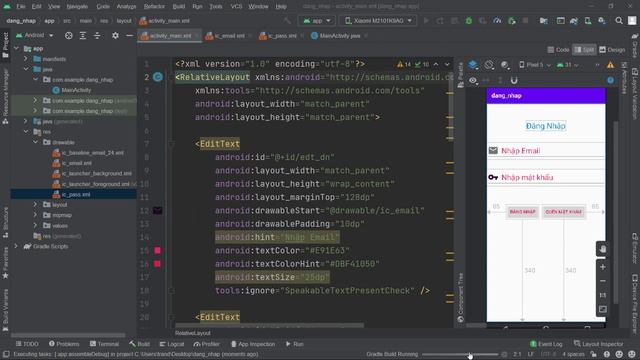Toggle Resource Manager tool window
Screen dimensions: 640x360
pos(5,96)
